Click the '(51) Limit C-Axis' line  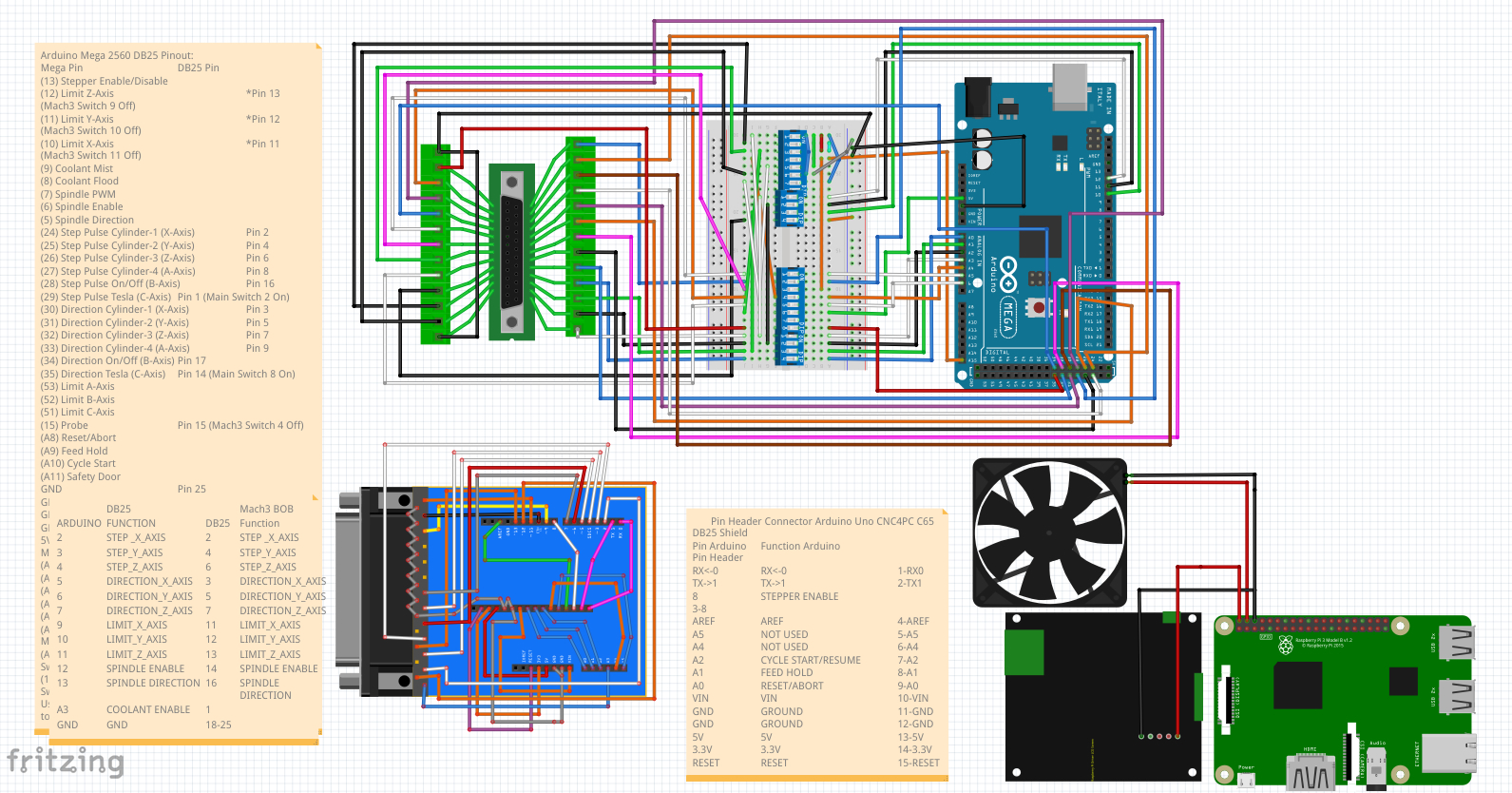(78, 412)
